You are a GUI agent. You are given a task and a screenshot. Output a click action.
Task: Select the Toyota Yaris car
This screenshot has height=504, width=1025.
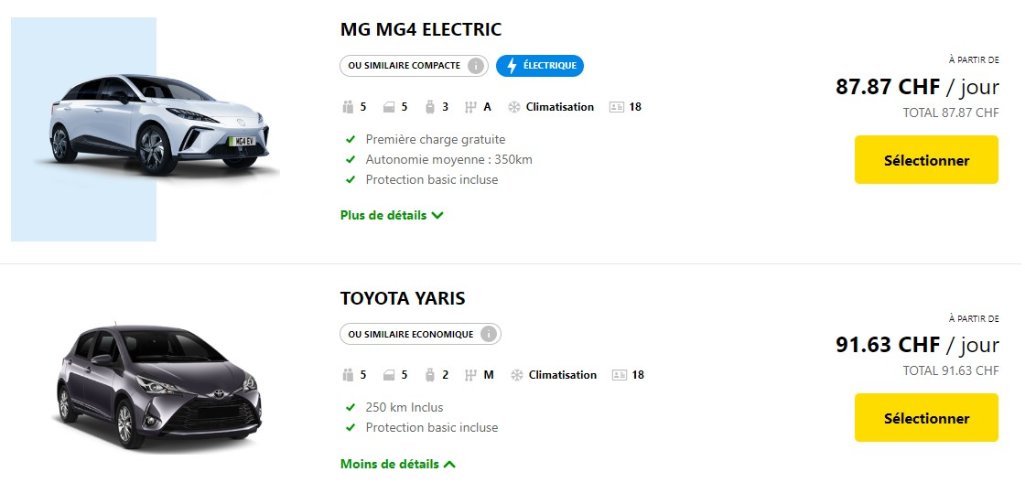click(926, 418)
